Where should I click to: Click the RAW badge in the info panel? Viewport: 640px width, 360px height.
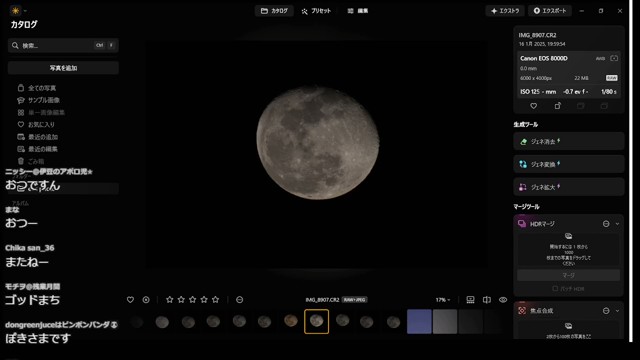point(611,78)
